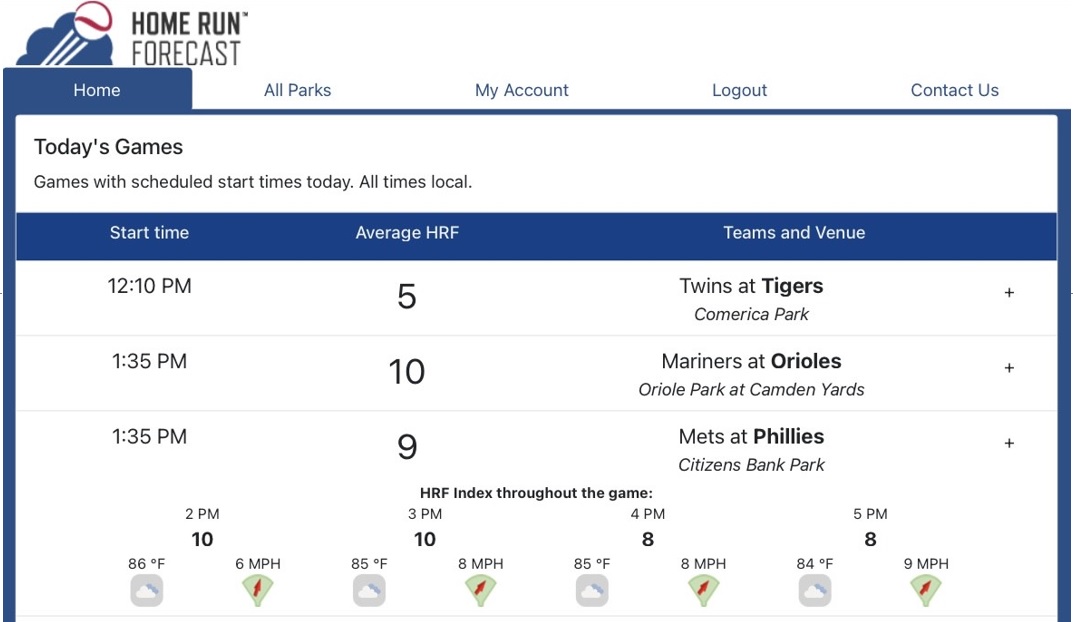Viewport: 1074px width, 622px height.
Task: Click the 4 PM cloudy weather icon
Action: click(592, 590)
